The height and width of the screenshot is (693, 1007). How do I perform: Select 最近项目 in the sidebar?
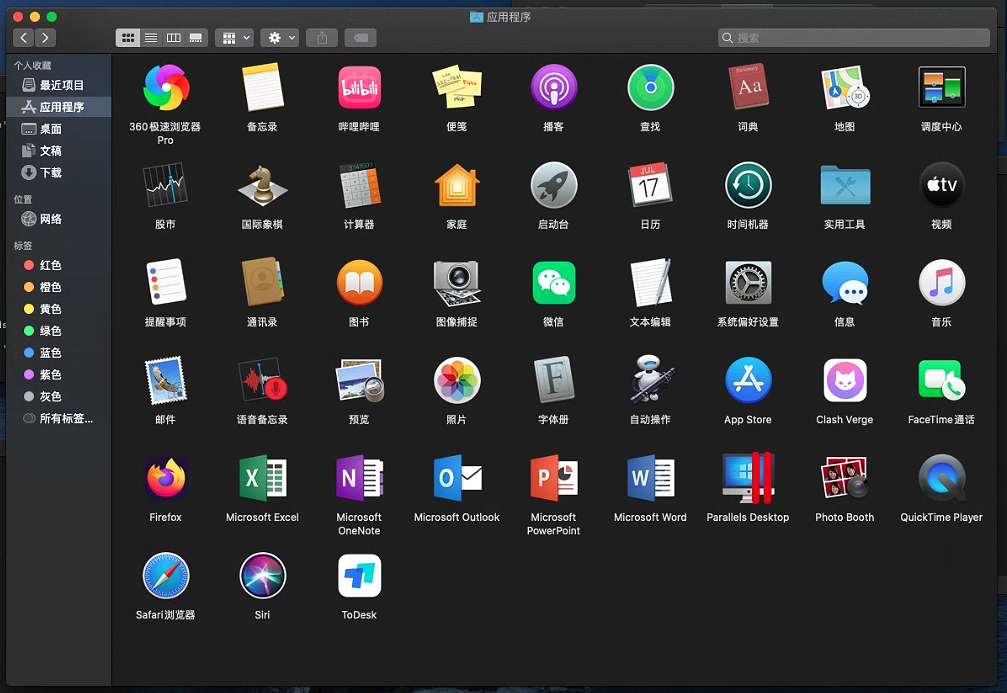[x=61, y=85]
